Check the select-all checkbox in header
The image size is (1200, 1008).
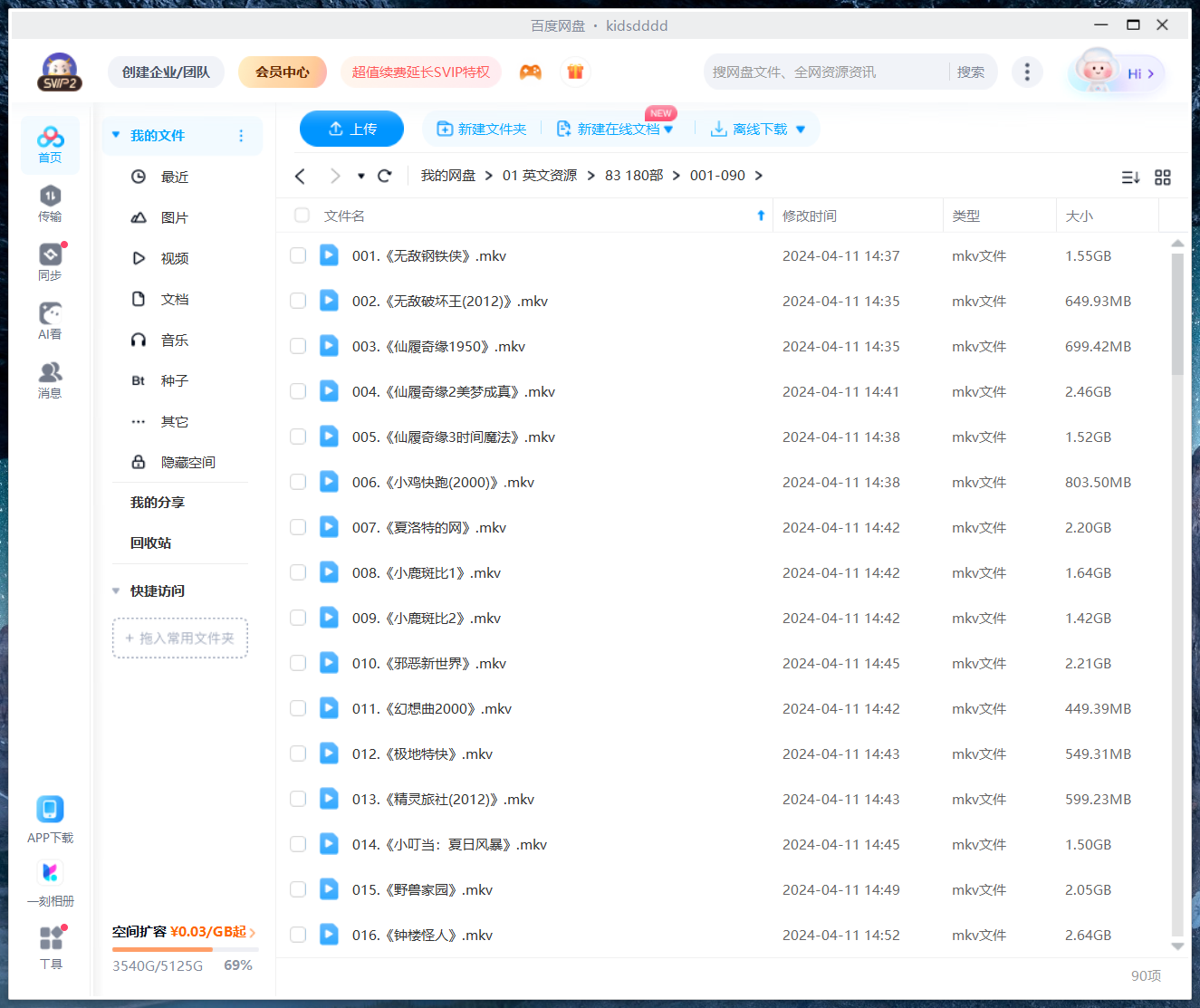[301, 216]
